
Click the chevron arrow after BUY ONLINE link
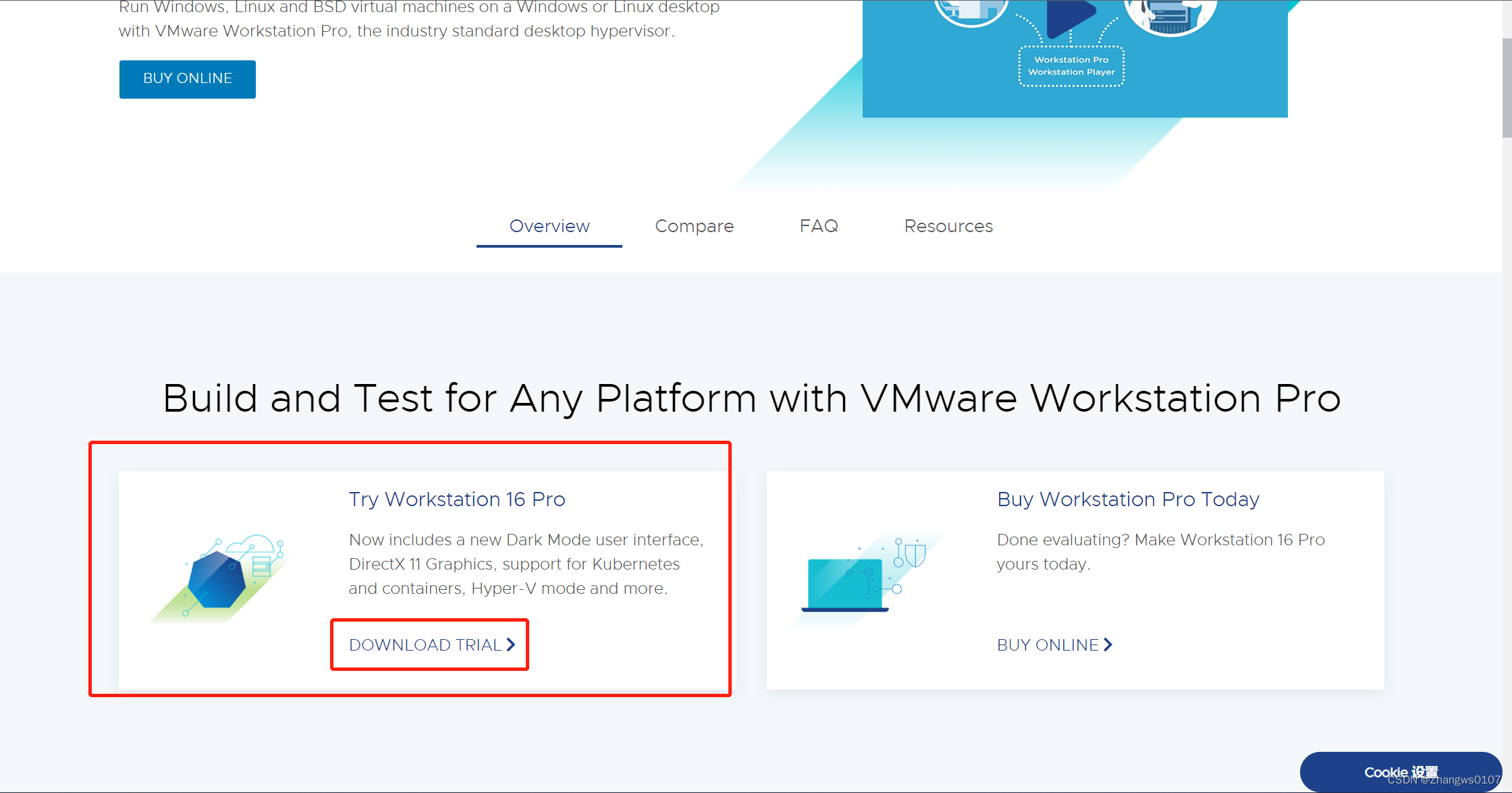1108,645
